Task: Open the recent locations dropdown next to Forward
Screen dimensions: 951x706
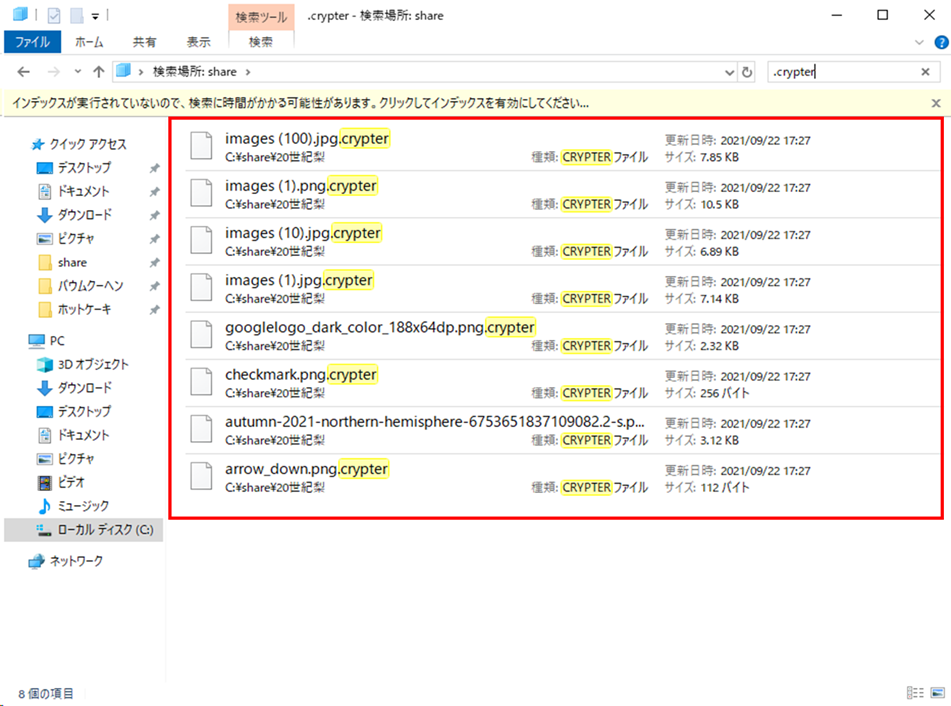Action: point(76,71)
